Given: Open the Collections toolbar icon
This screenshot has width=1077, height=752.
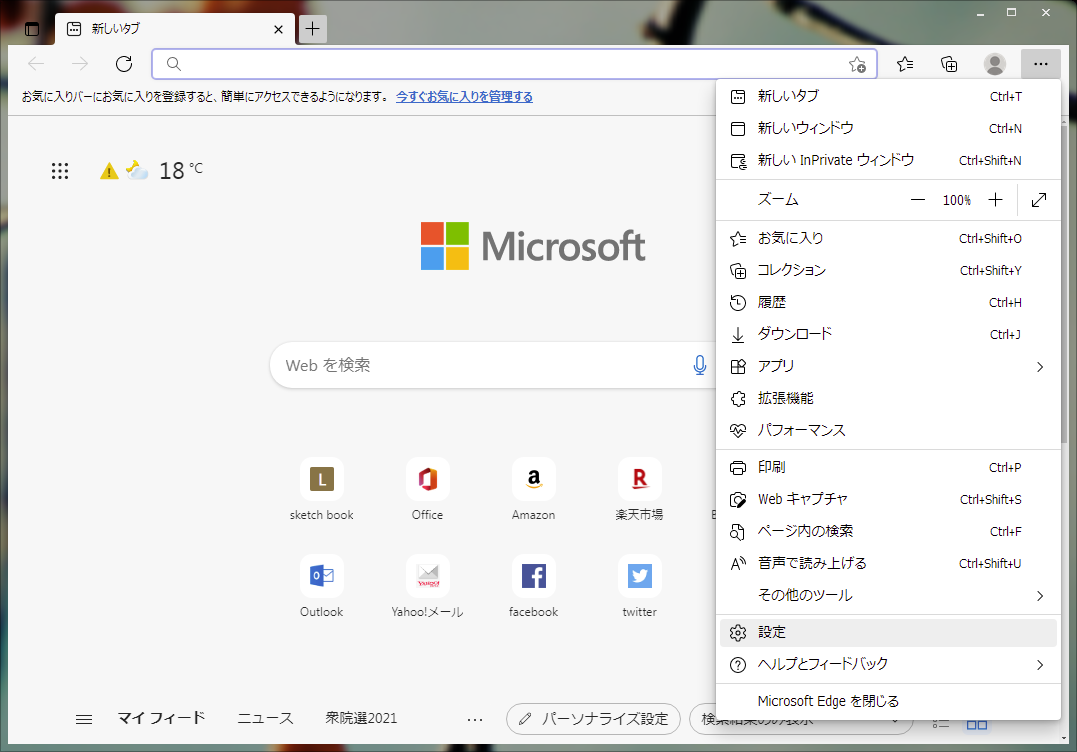Looking at the screenshot, I should pos(949,64).
